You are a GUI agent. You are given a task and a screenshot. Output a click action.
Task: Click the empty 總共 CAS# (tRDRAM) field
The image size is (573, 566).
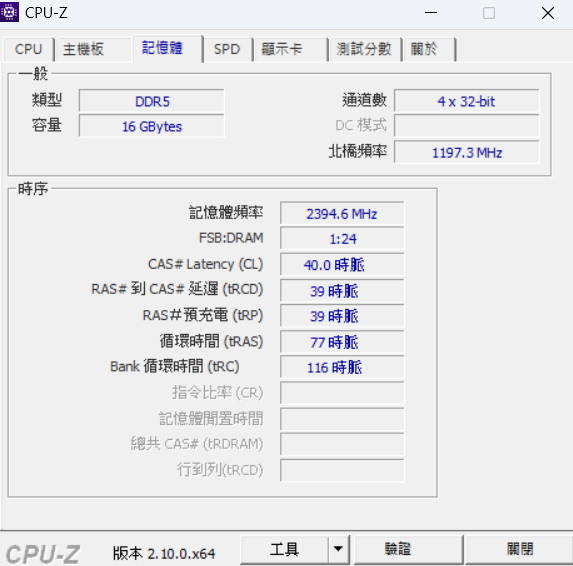[342, 445]
